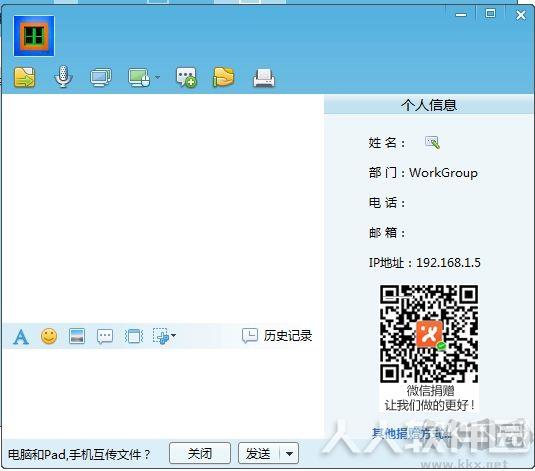Click the 关闭 button

(x=200, y=453)
